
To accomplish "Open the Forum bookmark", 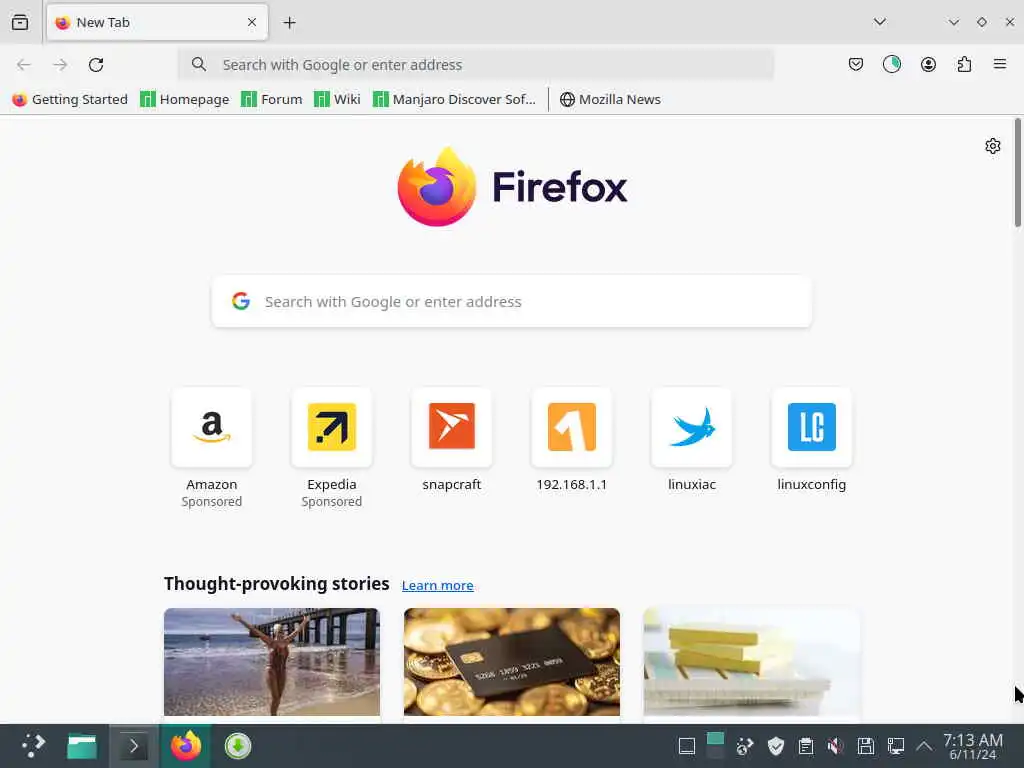I will [x=272, y=99].
